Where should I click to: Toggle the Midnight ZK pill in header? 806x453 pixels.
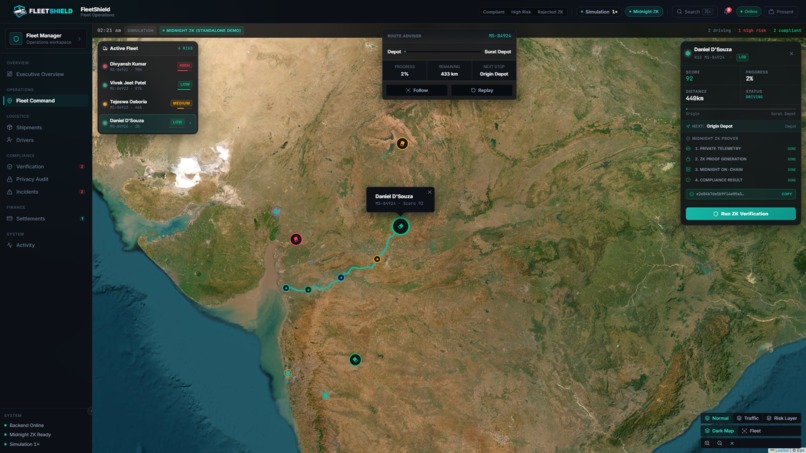(x=644, y=12)
